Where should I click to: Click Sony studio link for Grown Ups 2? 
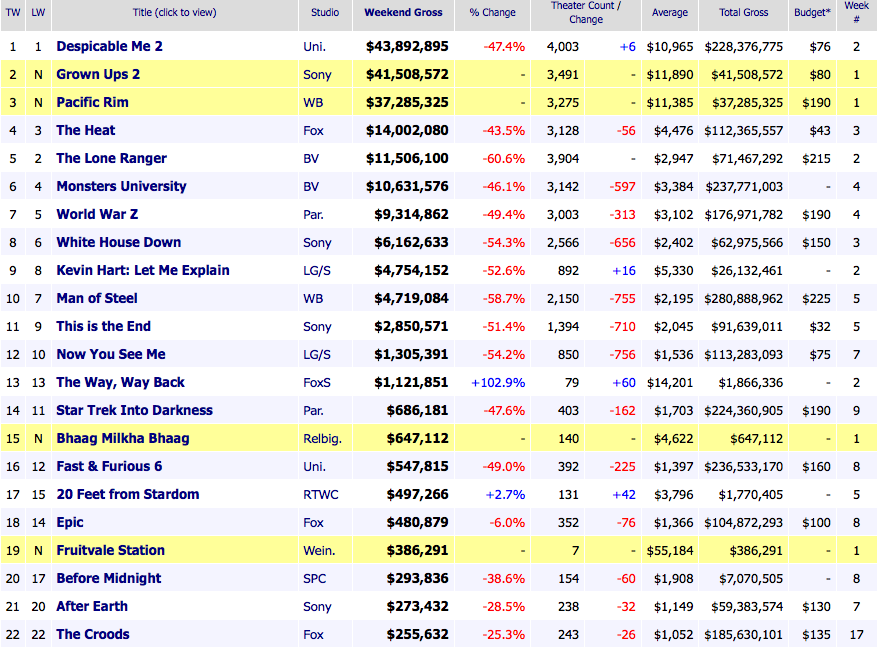click(x=317, y=75)
